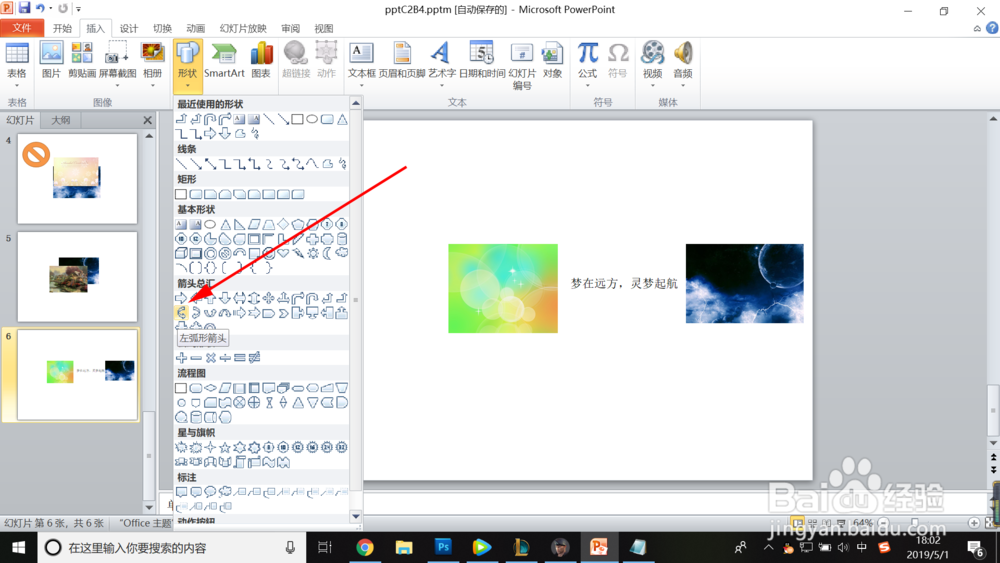Image resolution: width=1000 pixels, height=563 pixels.
Task: Switch to the 动画 Animations tab
Action: pyautogui.click(x=195, y=28)
